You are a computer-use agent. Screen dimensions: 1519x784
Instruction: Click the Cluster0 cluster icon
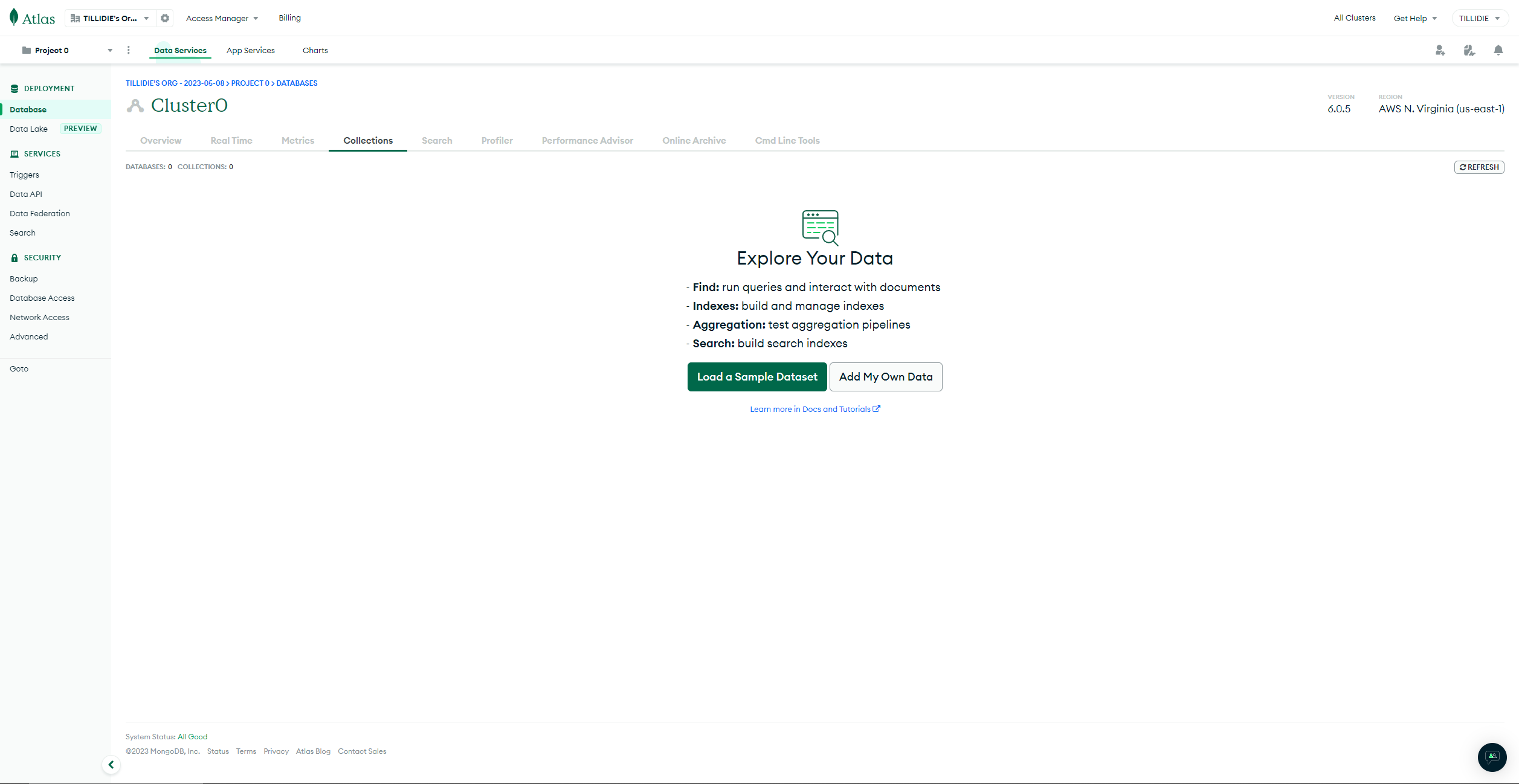pyautogui.click(x=135, y=106)
